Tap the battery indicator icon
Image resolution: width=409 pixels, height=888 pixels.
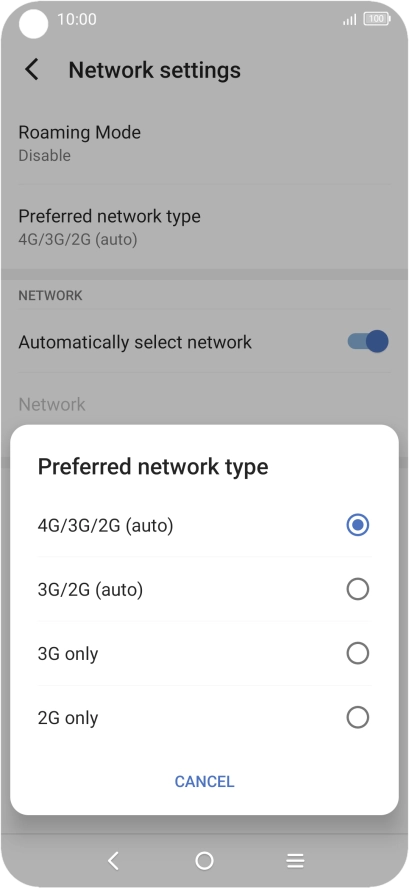tap(377, 19)
